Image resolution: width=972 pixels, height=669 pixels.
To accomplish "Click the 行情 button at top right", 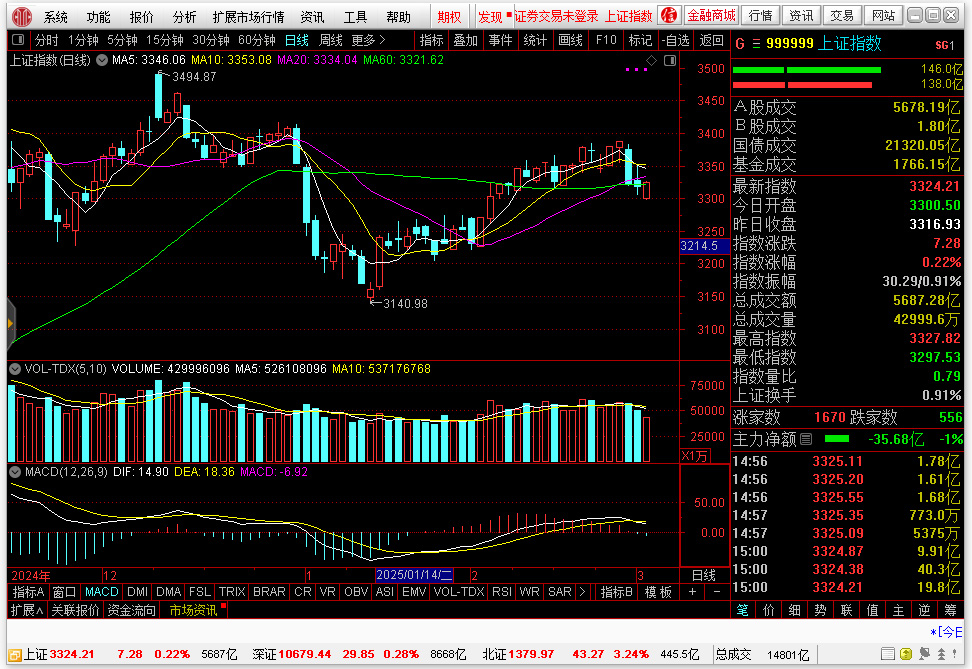I will coord(760,16).
